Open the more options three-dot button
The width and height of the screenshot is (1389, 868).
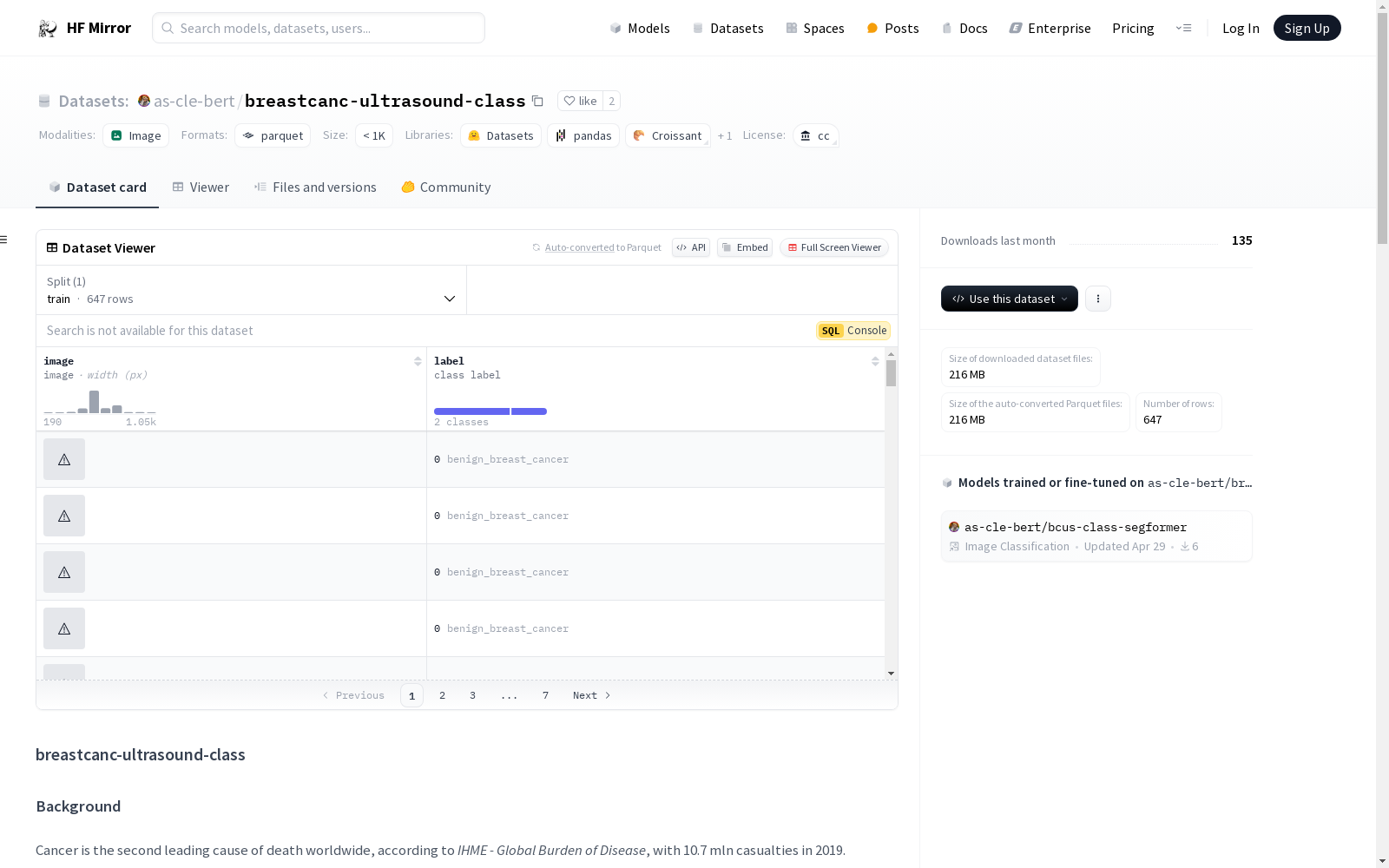coord(1098,299)
